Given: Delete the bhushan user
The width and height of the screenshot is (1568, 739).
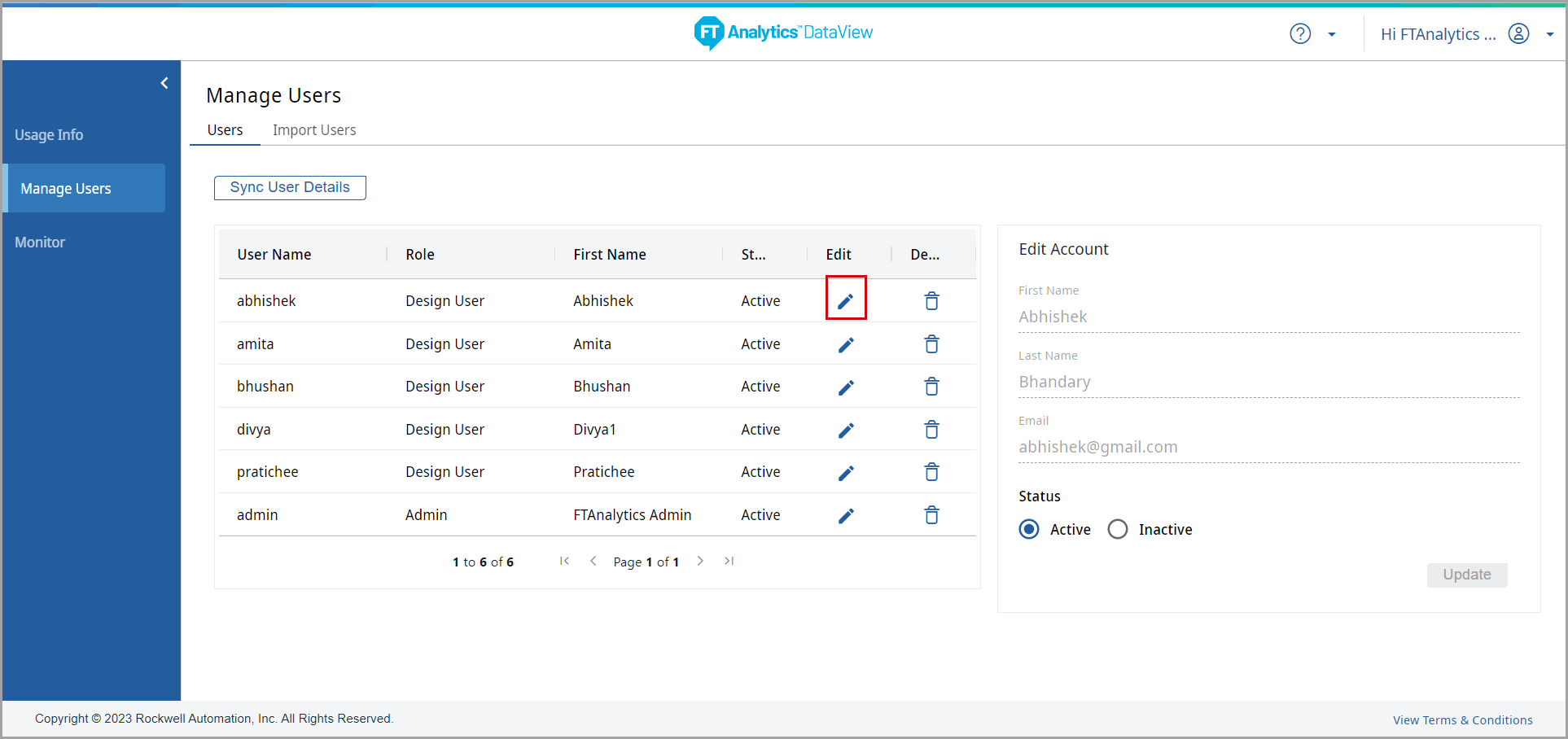Looking at the screenshot, I should [932, 387].
